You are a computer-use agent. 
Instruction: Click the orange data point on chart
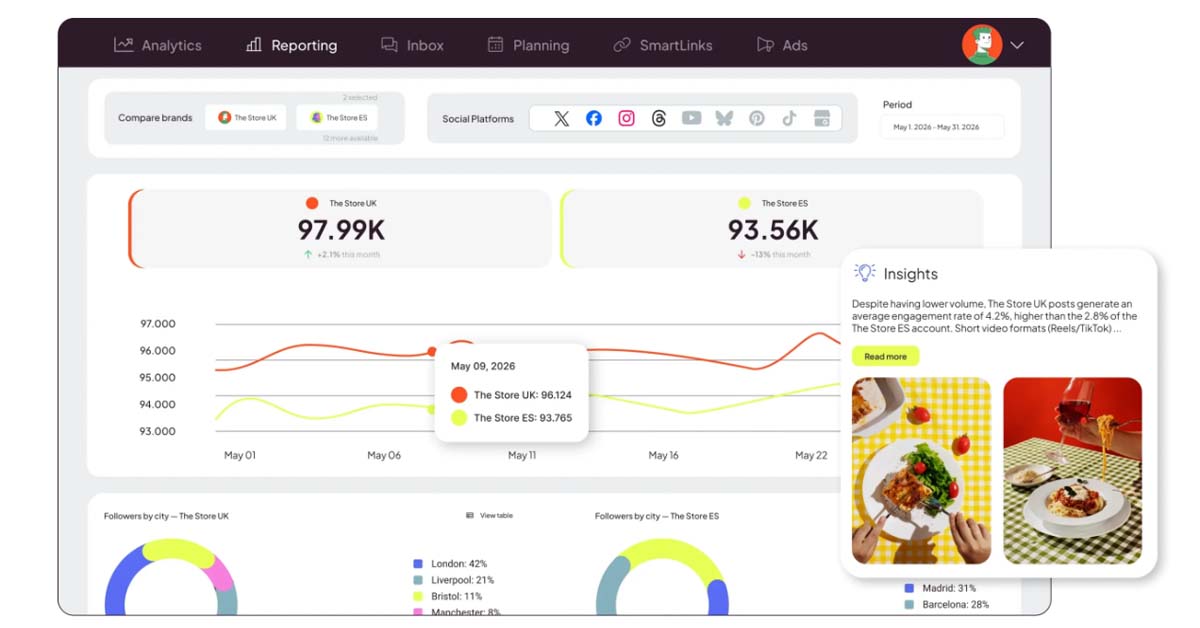point(432,351)
